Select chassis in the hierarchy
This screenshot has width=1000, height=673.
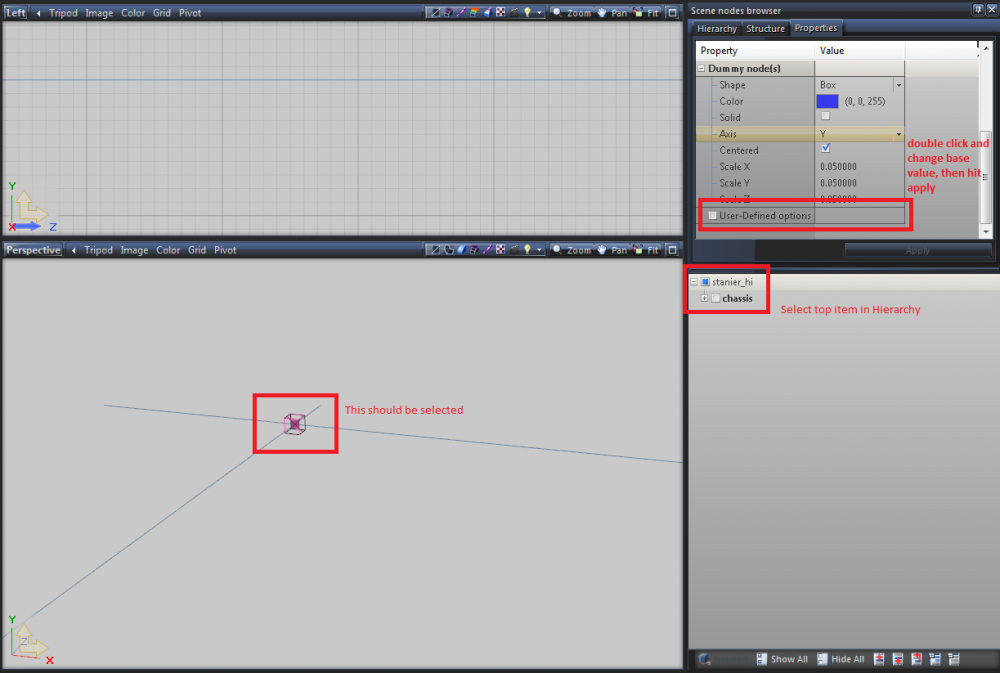(x=737, y=299)
